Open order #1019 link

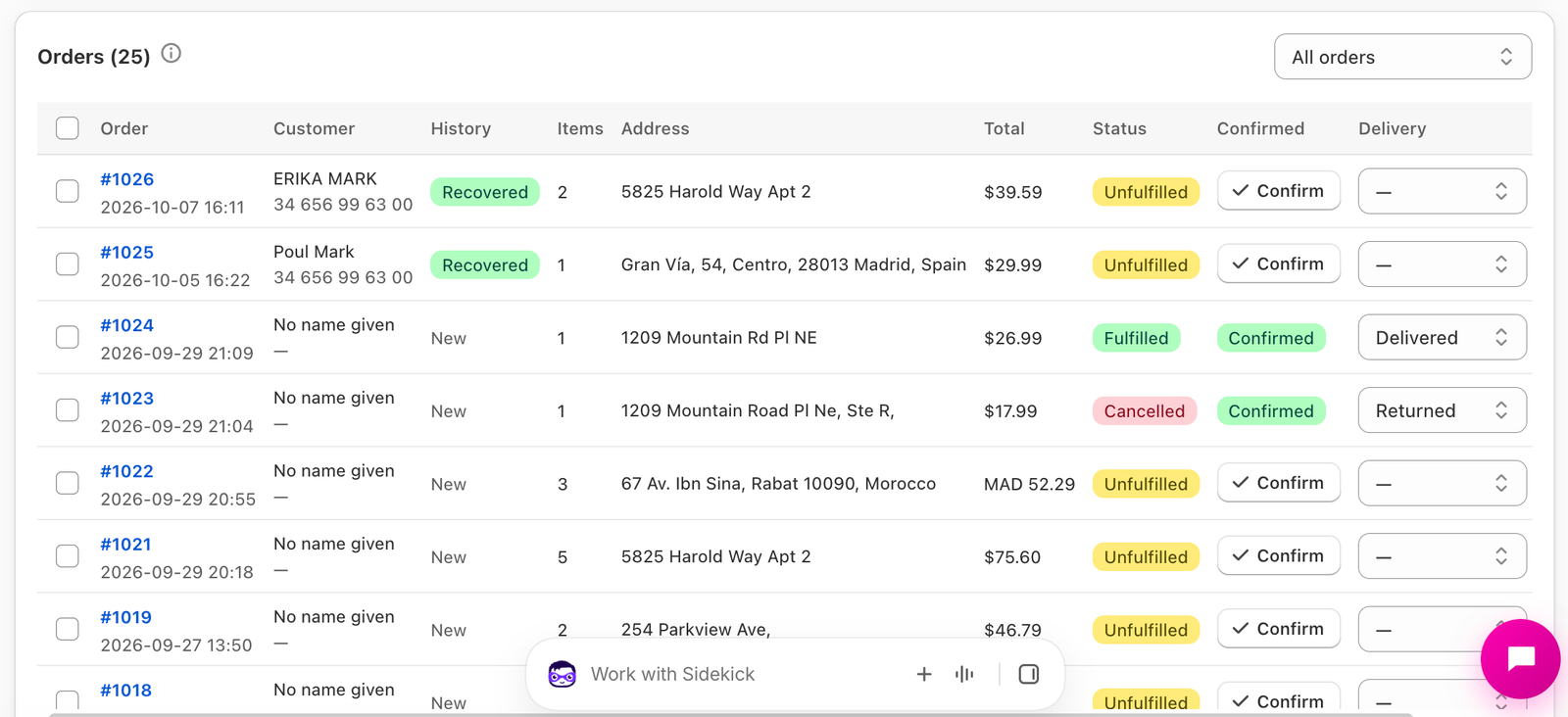click(x=126, y=617)
